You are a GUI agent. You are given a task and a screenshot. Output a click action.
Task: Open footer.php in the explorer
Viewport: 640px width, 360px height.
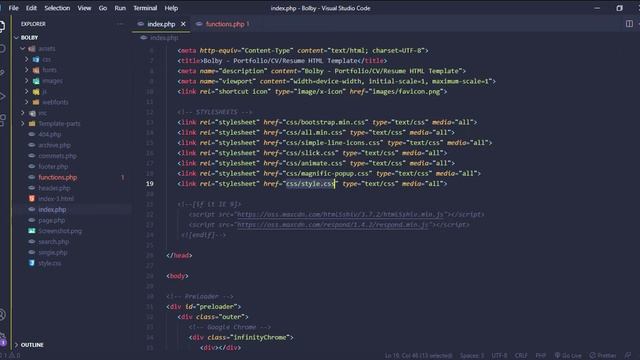pyautogui.click(x=53, y=167)
